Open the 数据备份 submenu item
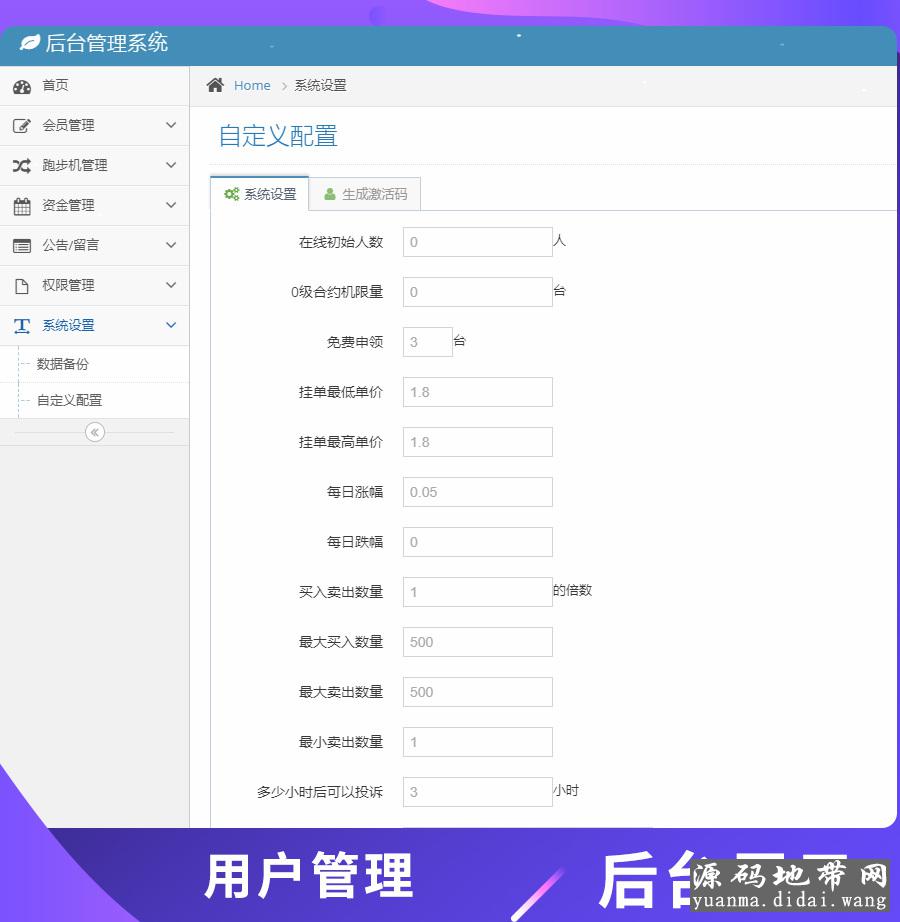Viewport: 900px width, 922px height. coord(63,364)
